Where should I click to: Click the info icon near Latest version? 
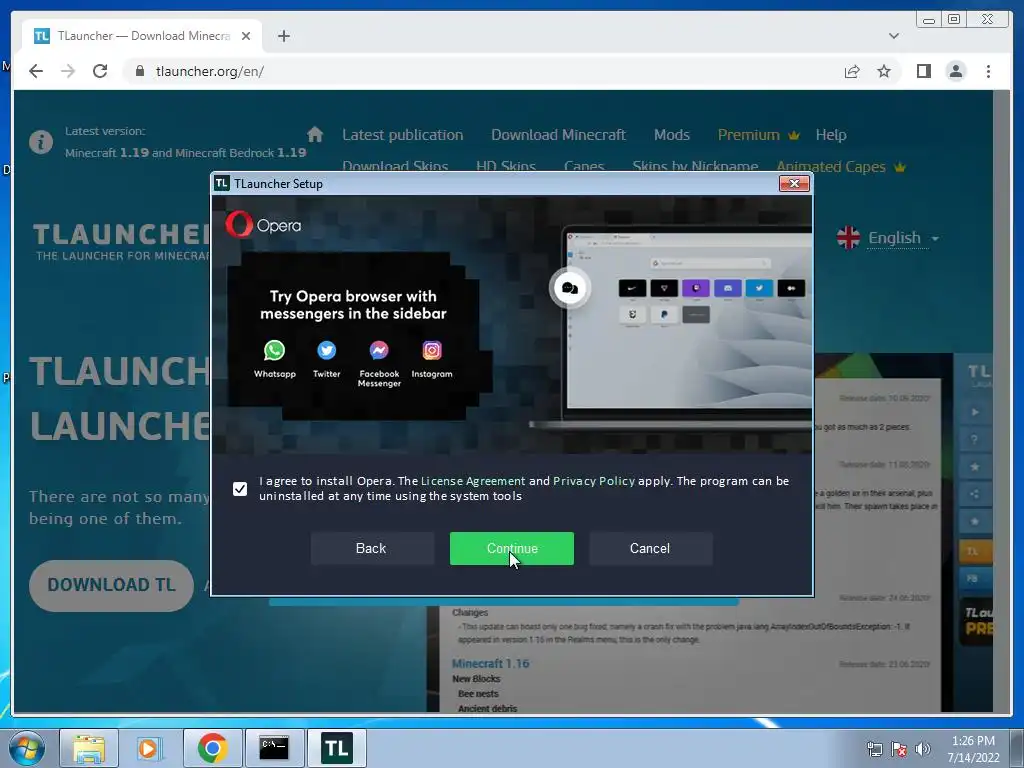click(40, 142)
